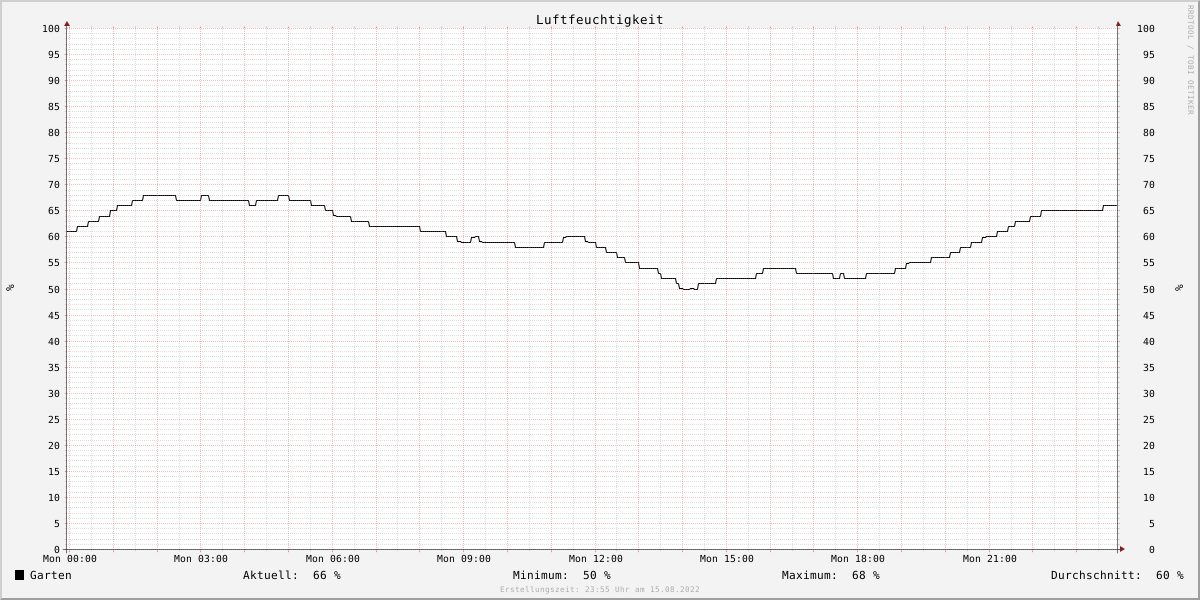Click the Mon 21:00 time axis label
The width and height of the screenshot is (1200, 600).
tap(990, 559)
